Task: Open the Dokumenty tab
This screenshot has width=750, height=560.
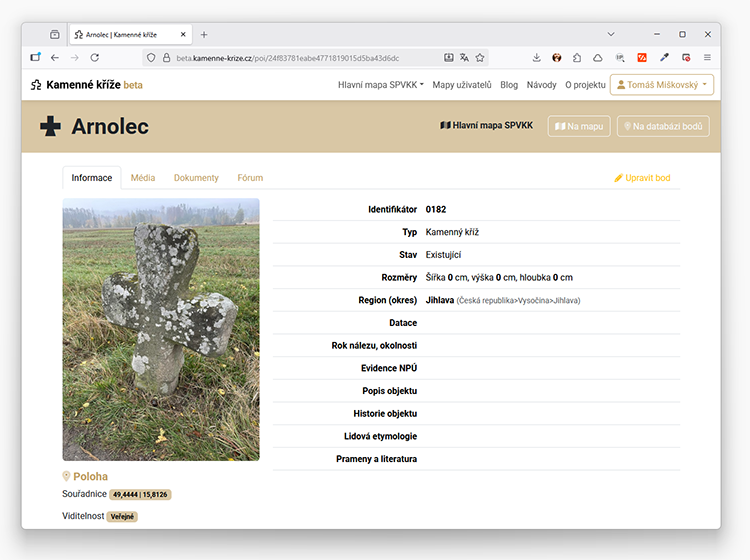Action: [x=196, y=178]
